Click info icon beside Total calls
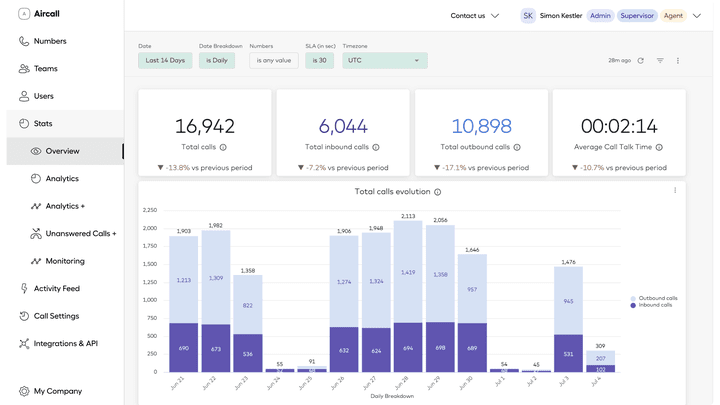 223,147
